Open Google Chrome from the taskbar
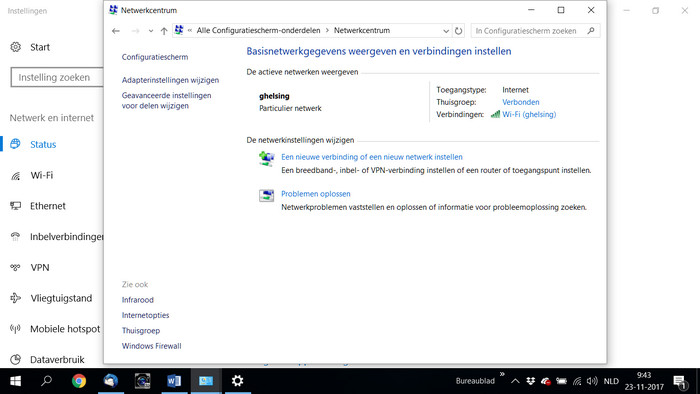The height and width of the screenshot is (394, 700). 79,381
